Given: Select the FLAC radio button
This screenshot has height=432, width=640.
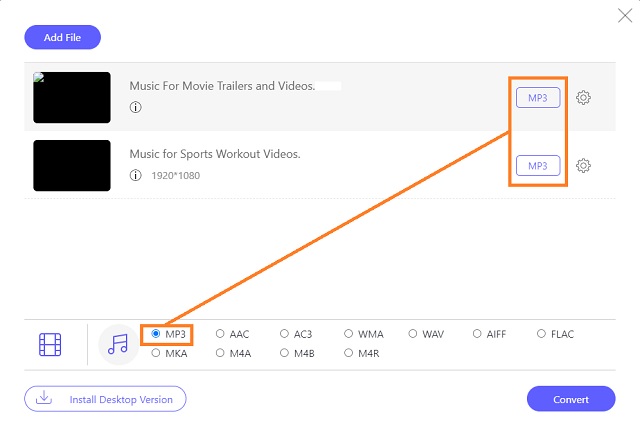Looking at the screenshot, I should (541, 334).
